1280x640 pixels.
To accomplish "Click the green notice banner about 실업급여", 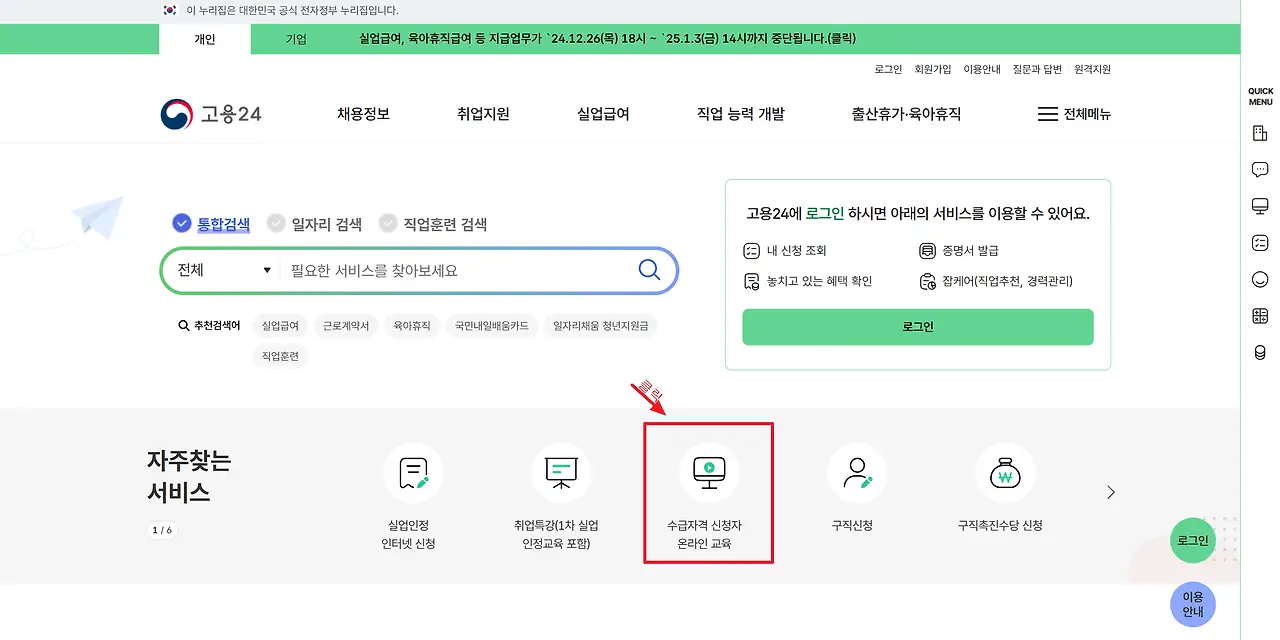I will coord(608,39).
